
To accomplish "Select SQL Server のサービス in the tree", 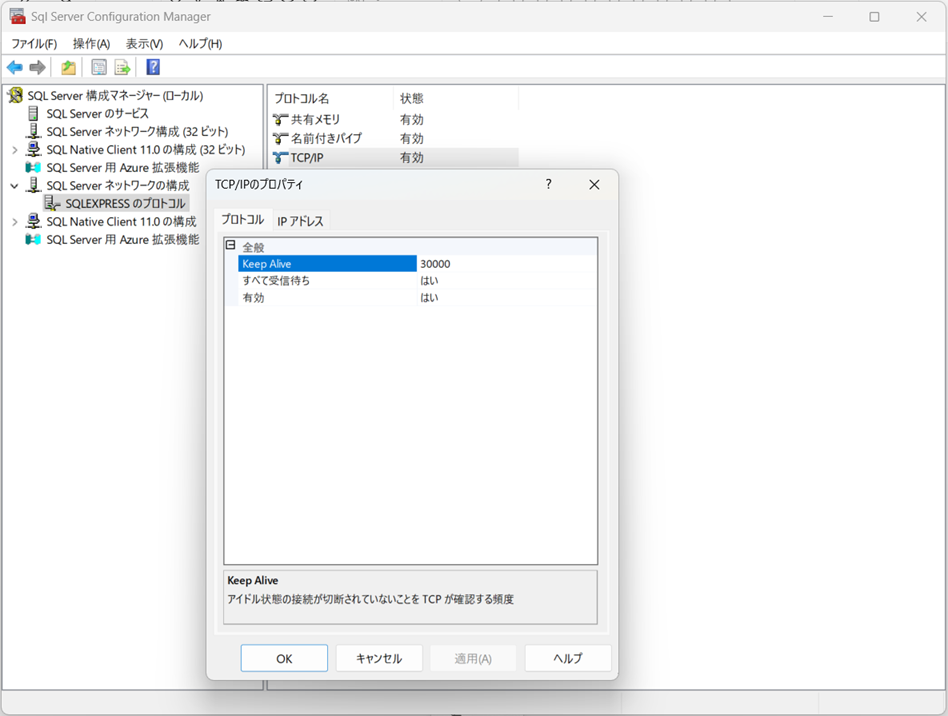I will click(x=97, y=114).
